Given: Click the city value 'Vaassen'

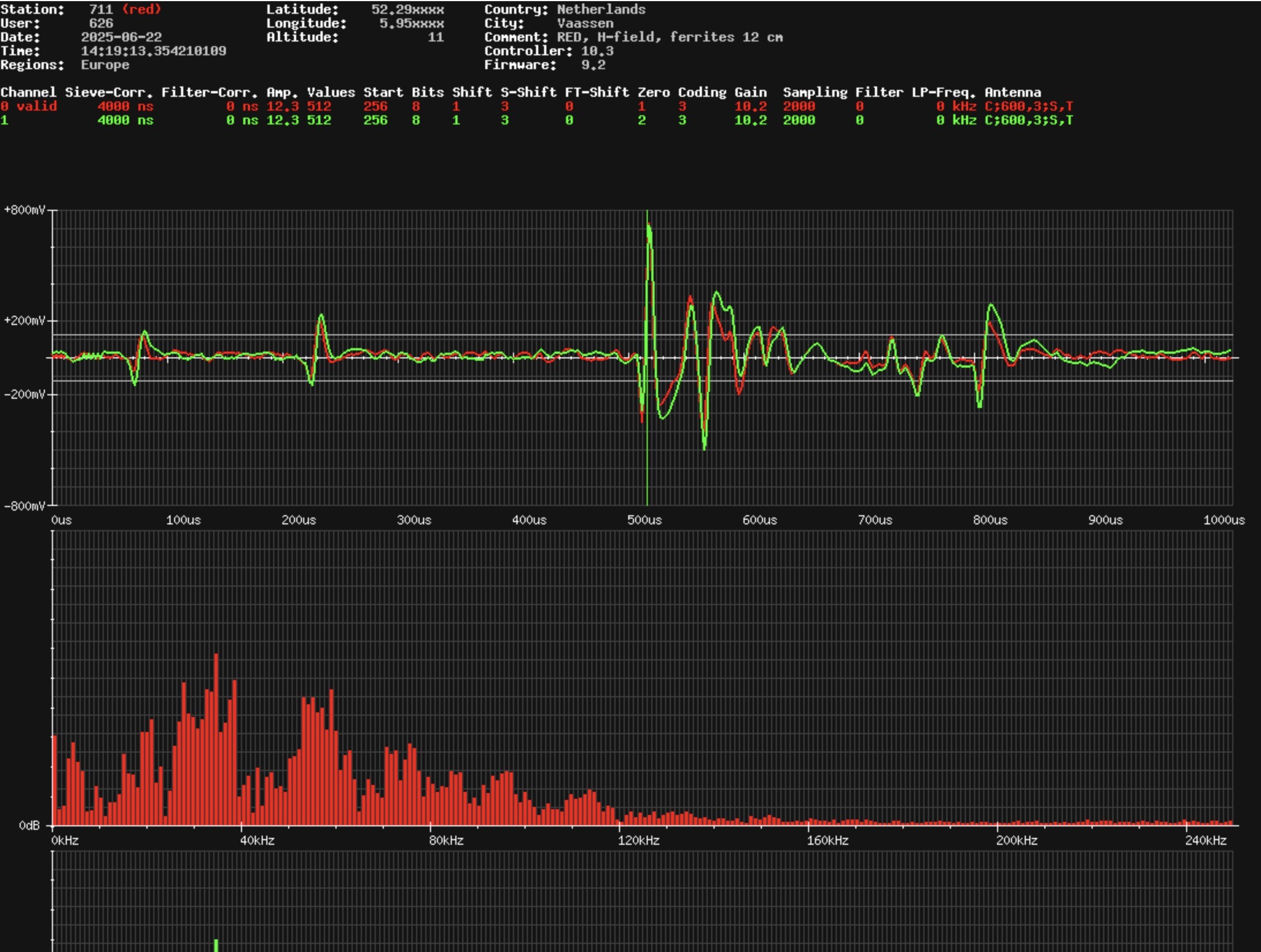Looking at the screenshot, I should (x=585, y=23).
